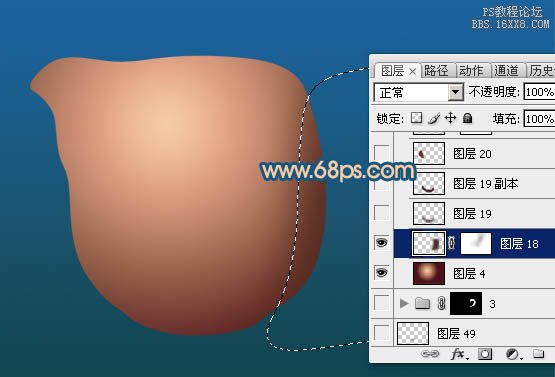Click the 填充 fill value field
Screen dimensions: 555x377
tap(539, 119)
